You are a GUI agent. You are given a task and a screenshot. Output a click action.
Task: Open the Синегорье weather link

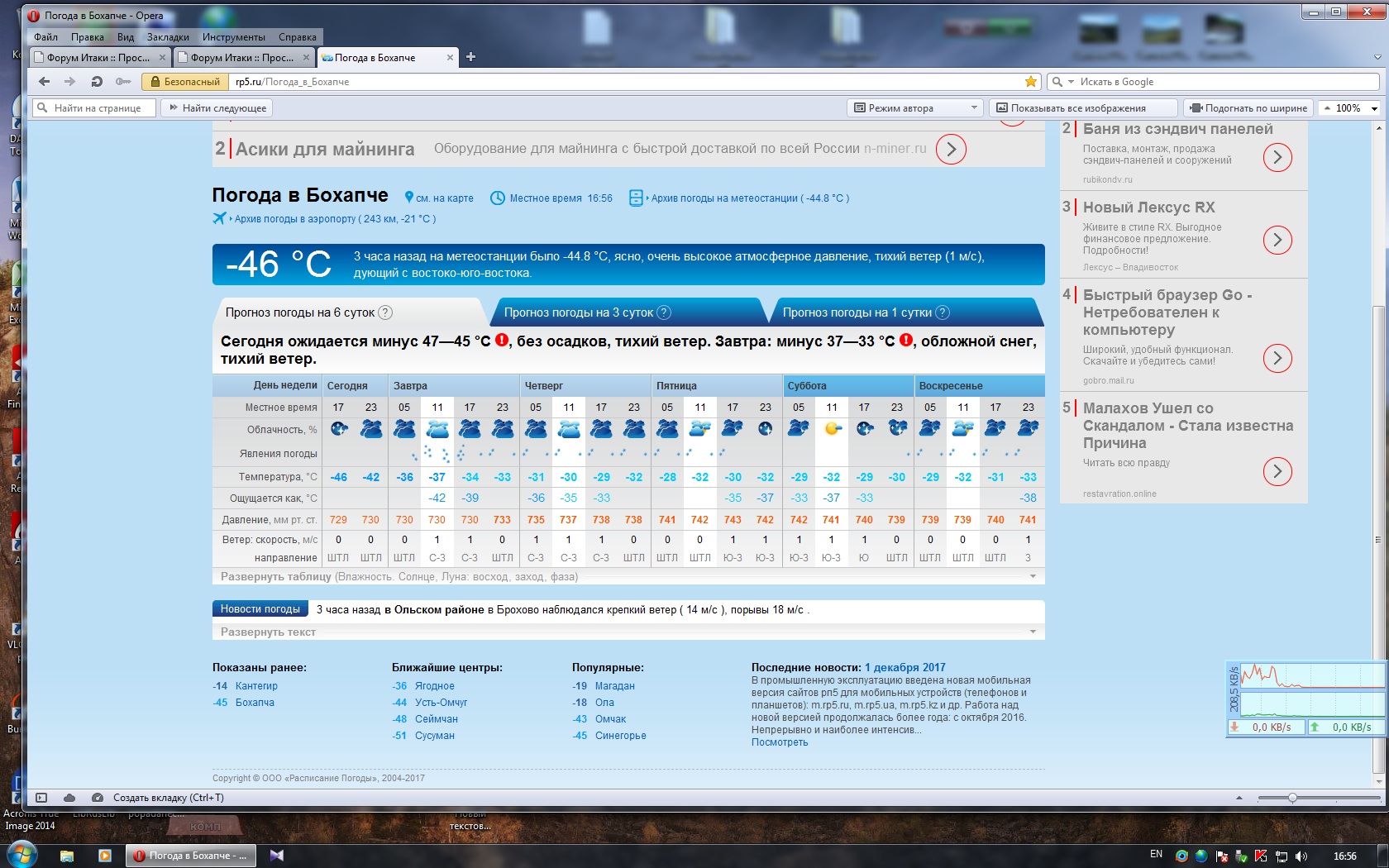[621, 736]
